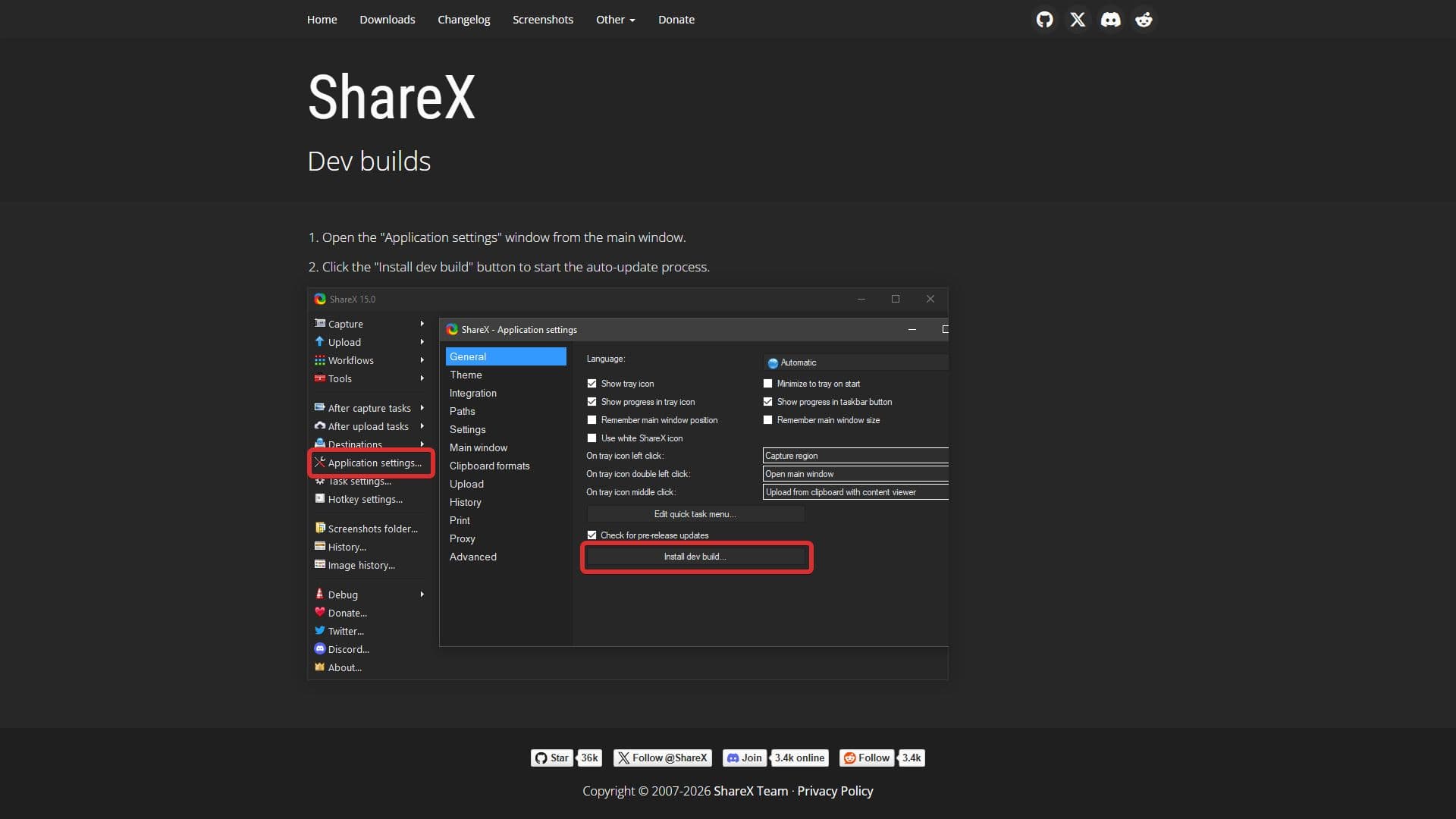Open On tray icon middle click dropdown
This screenshot has height=819, width=1456.
point(855,492)
